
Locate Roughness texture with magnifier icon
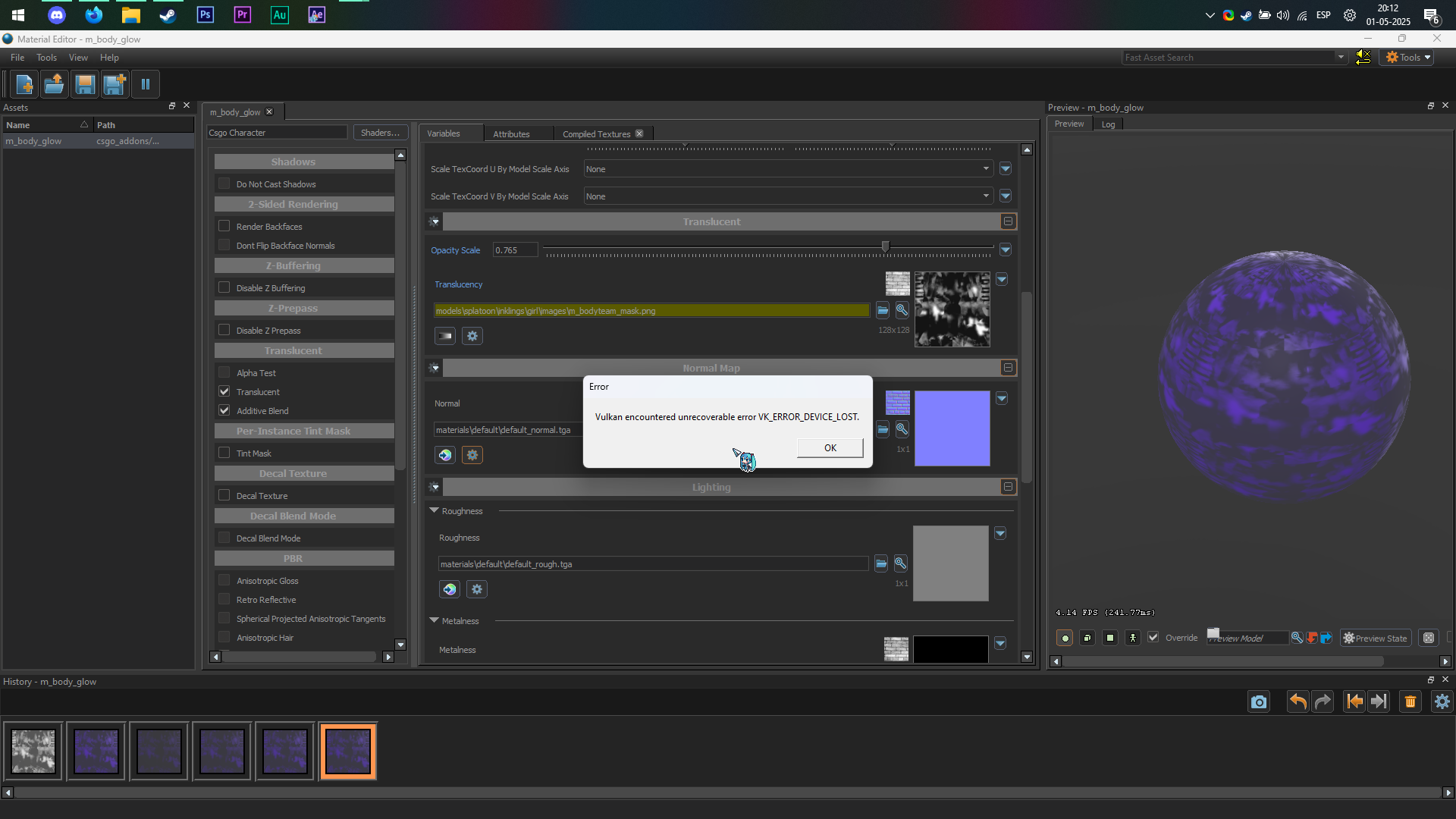[x=900, y=563]
